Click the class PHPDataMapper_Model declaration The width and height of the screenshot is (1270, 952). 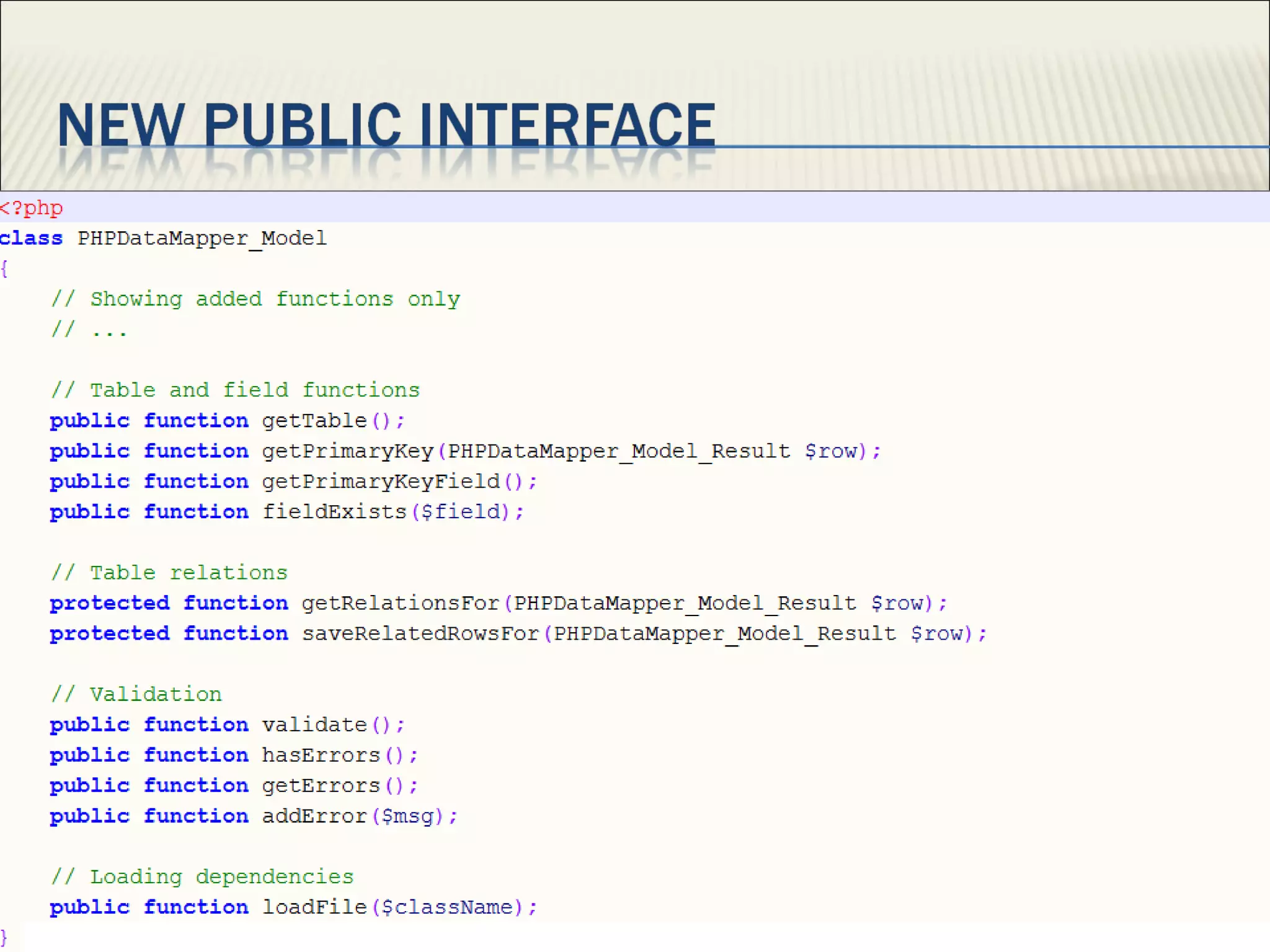point(163,239)
